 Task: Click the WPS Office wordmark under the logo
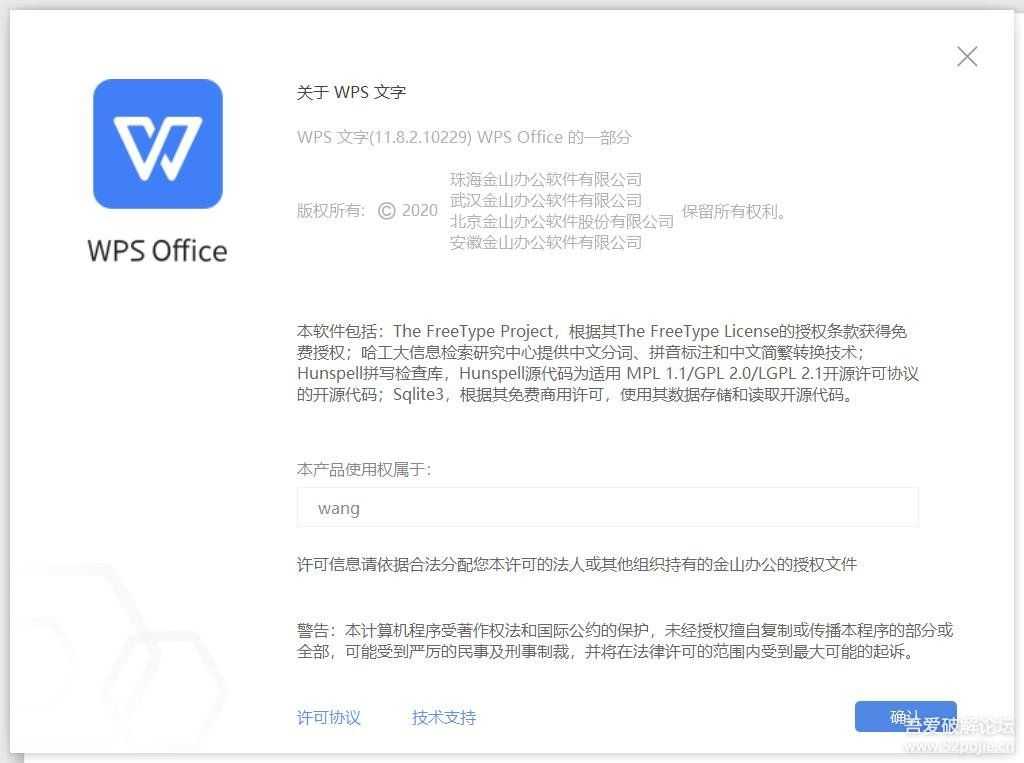[x=157, y=251]
